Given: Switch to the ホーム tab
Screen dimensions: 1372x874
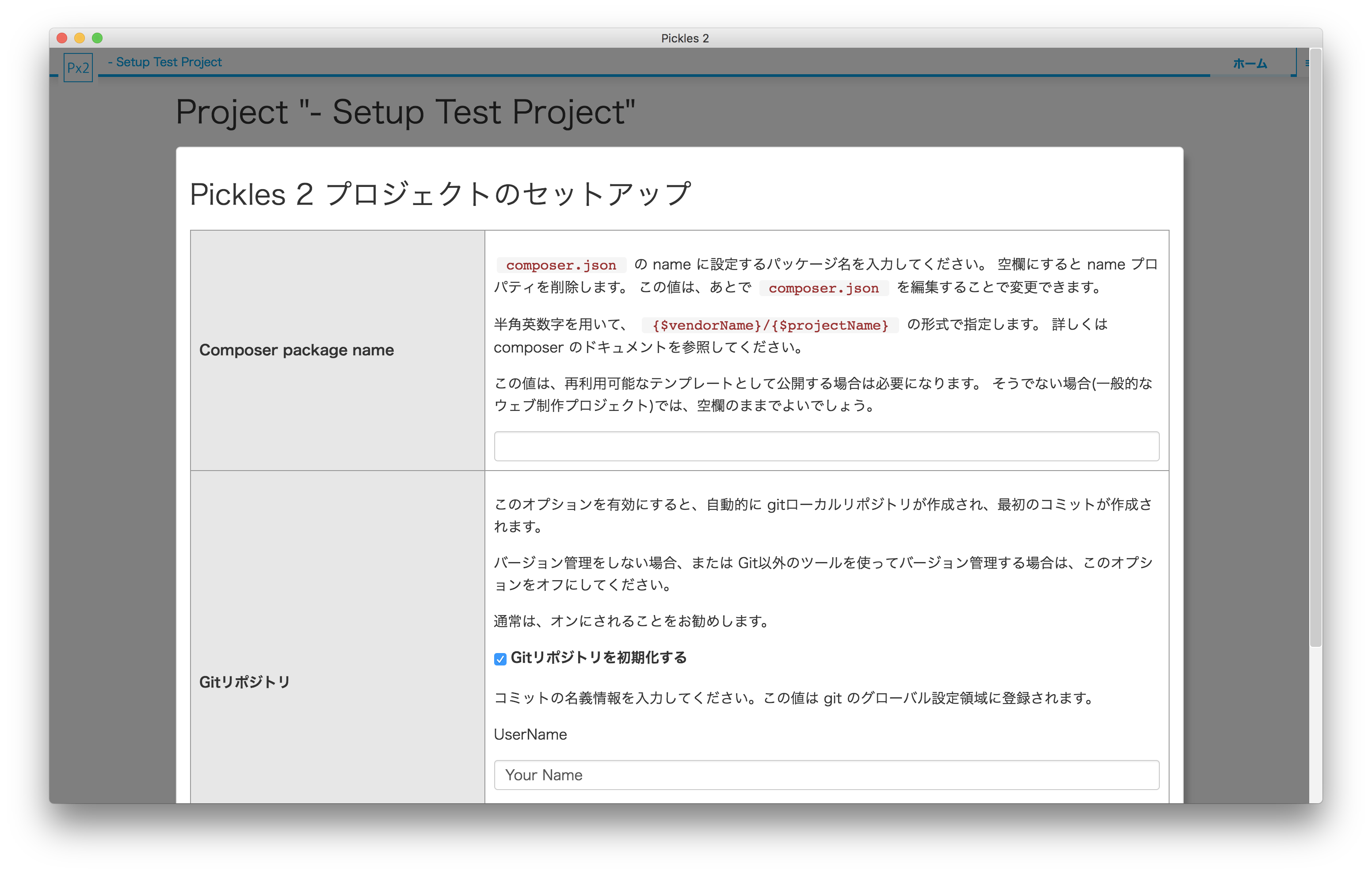Looking at the screenshot, I should tap(1250, 63).
